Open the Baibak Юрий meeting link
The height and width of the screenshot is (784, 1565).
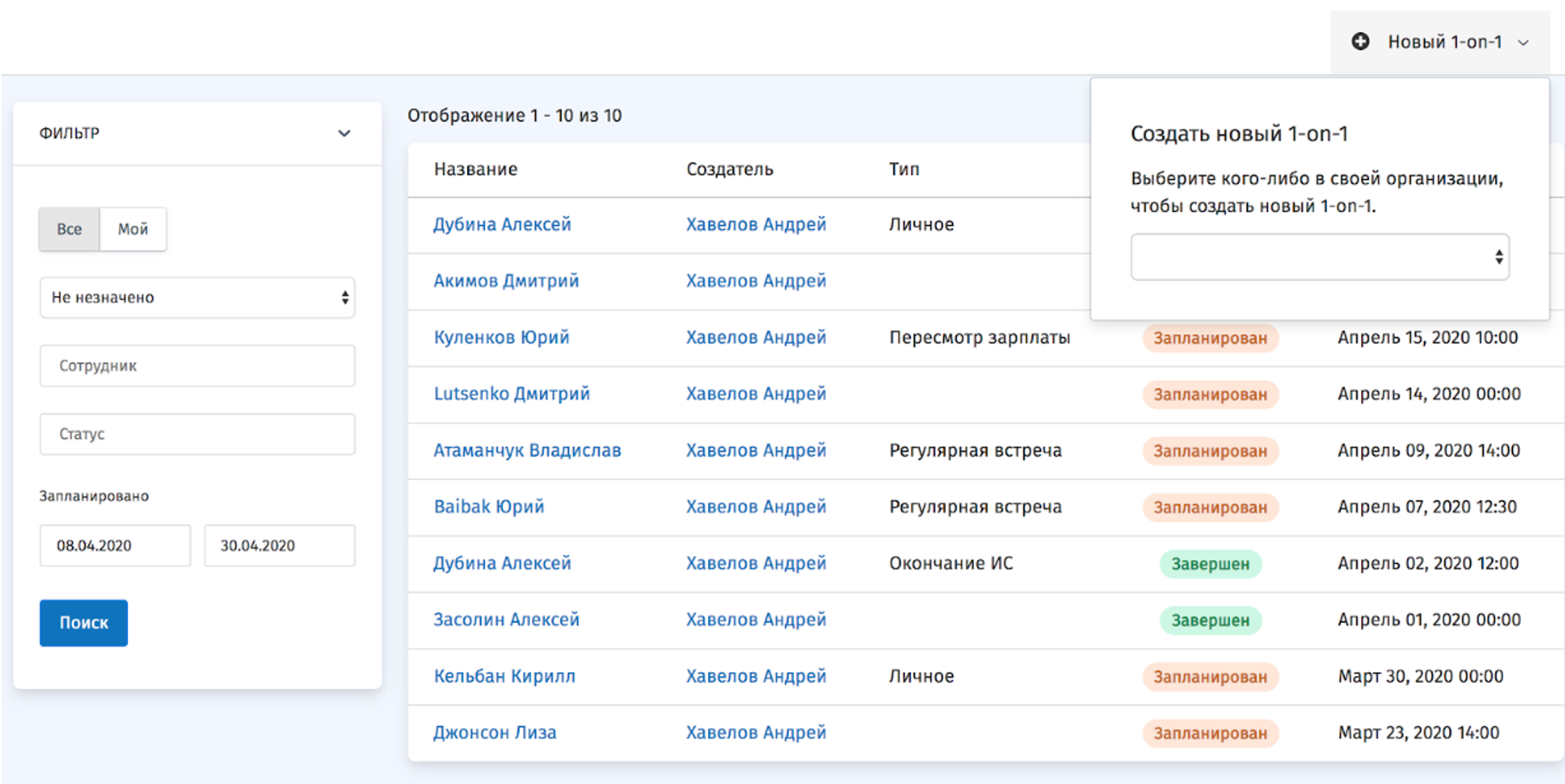point(489,506)
